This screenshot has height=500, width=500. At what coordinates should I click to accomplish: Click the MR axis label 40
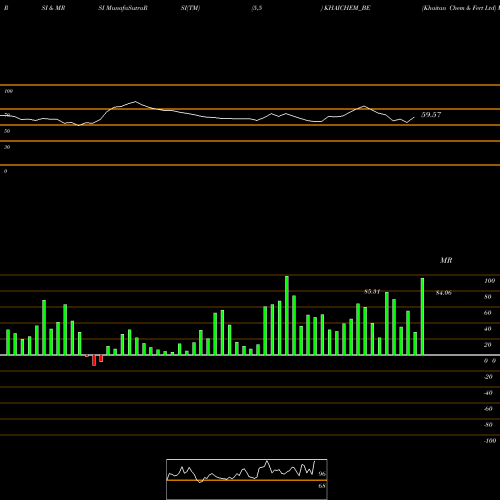(488, 329)
